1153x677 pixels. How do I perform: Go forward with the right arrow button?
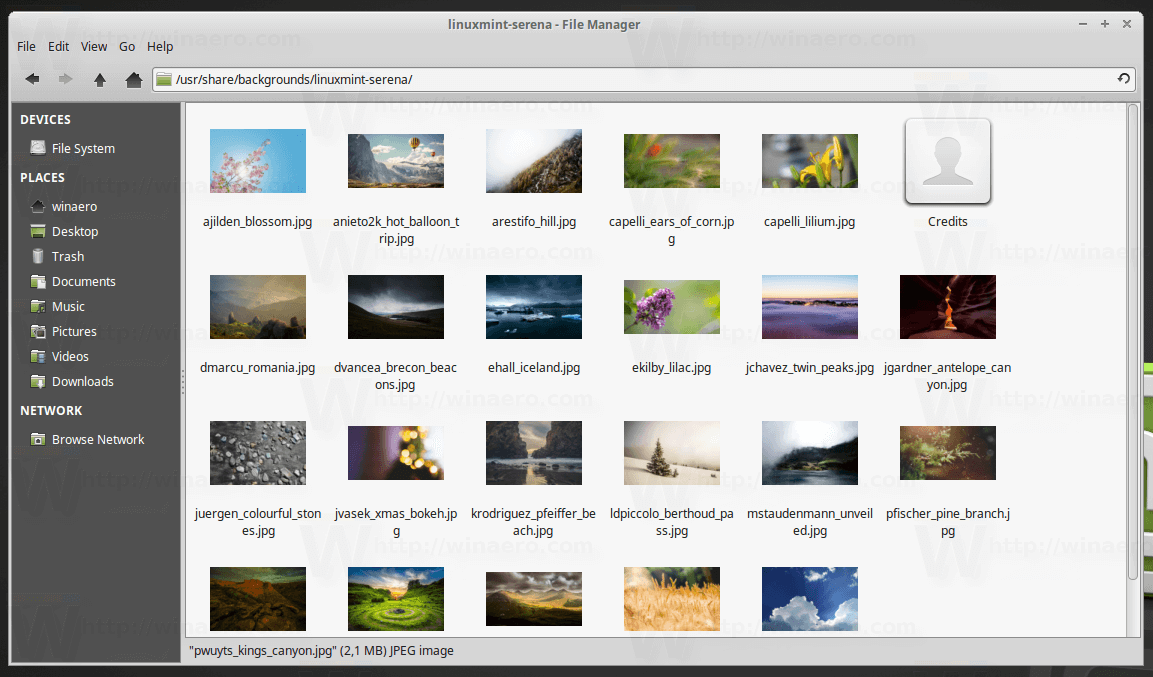click(x=65, y=79)
